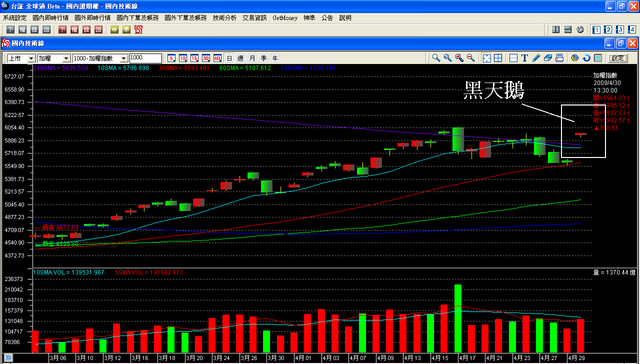Tile windows vertically using split-columns icon
Viewport: 640px width, 364px height.
pos(556,29)
